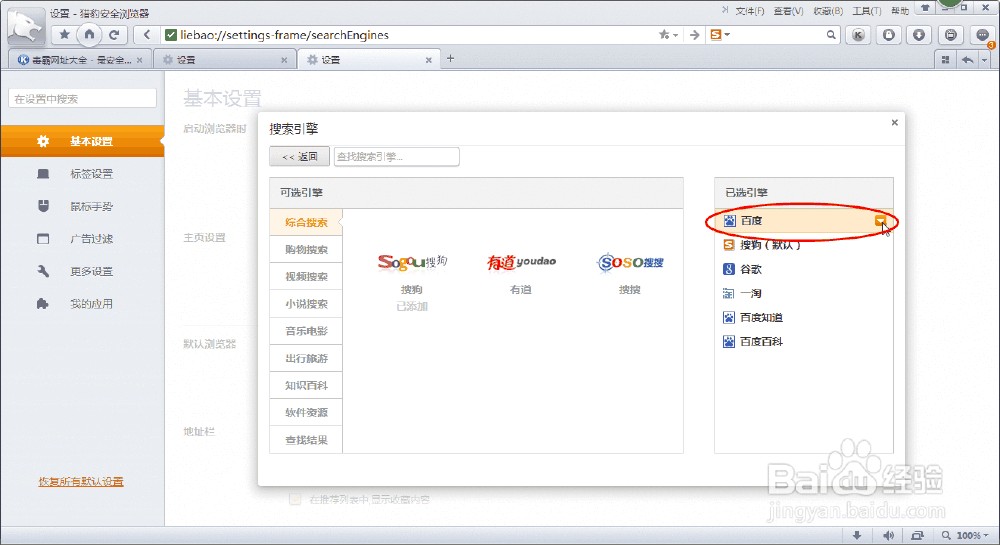Viewport: 1000px width, 545px height.
Task: Select the 购物搜索 category
Action: [x=306, y=249]
